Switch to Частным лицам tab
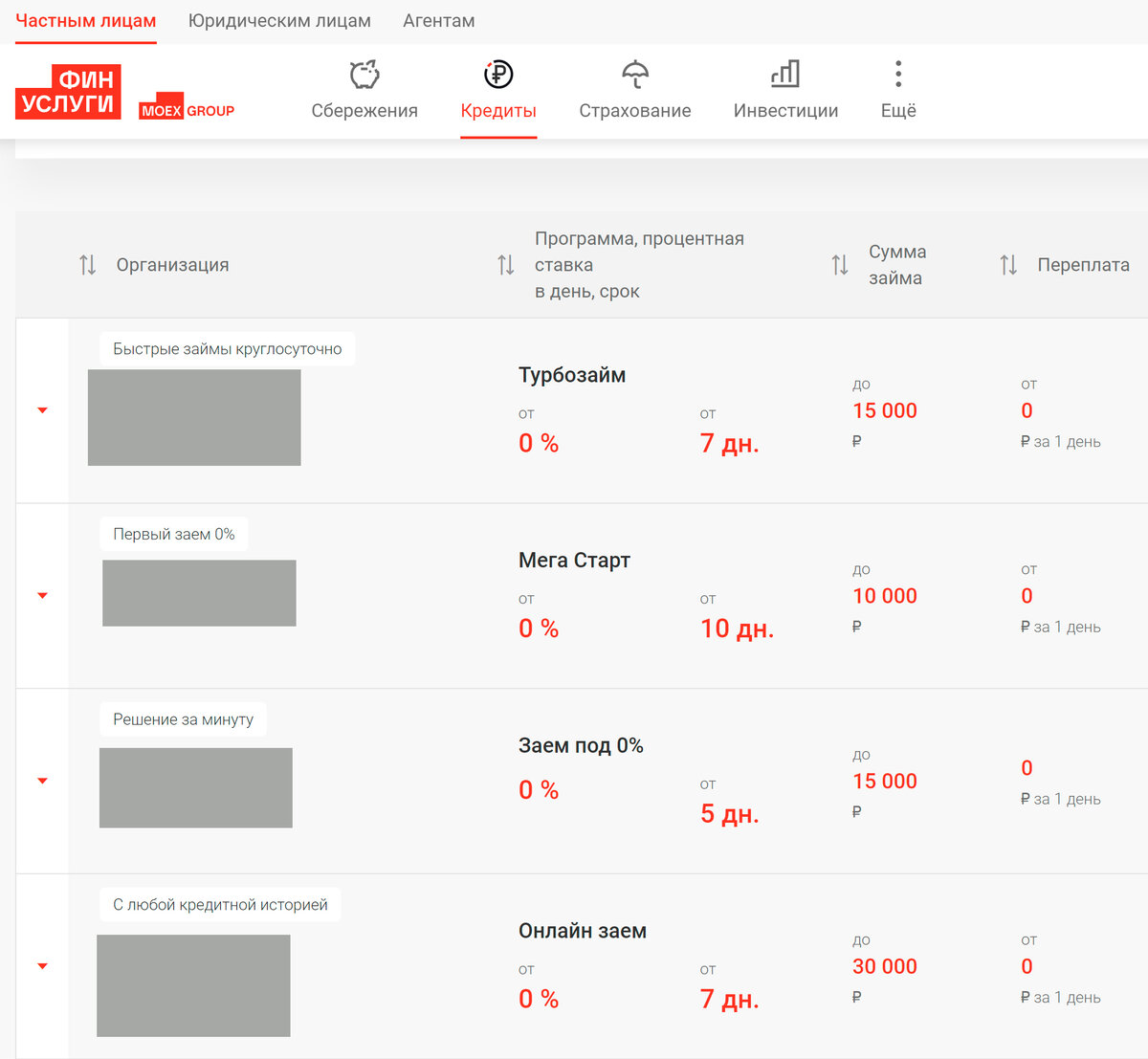Viewport: 1148px width, 1059px height. tap(86, 21)
